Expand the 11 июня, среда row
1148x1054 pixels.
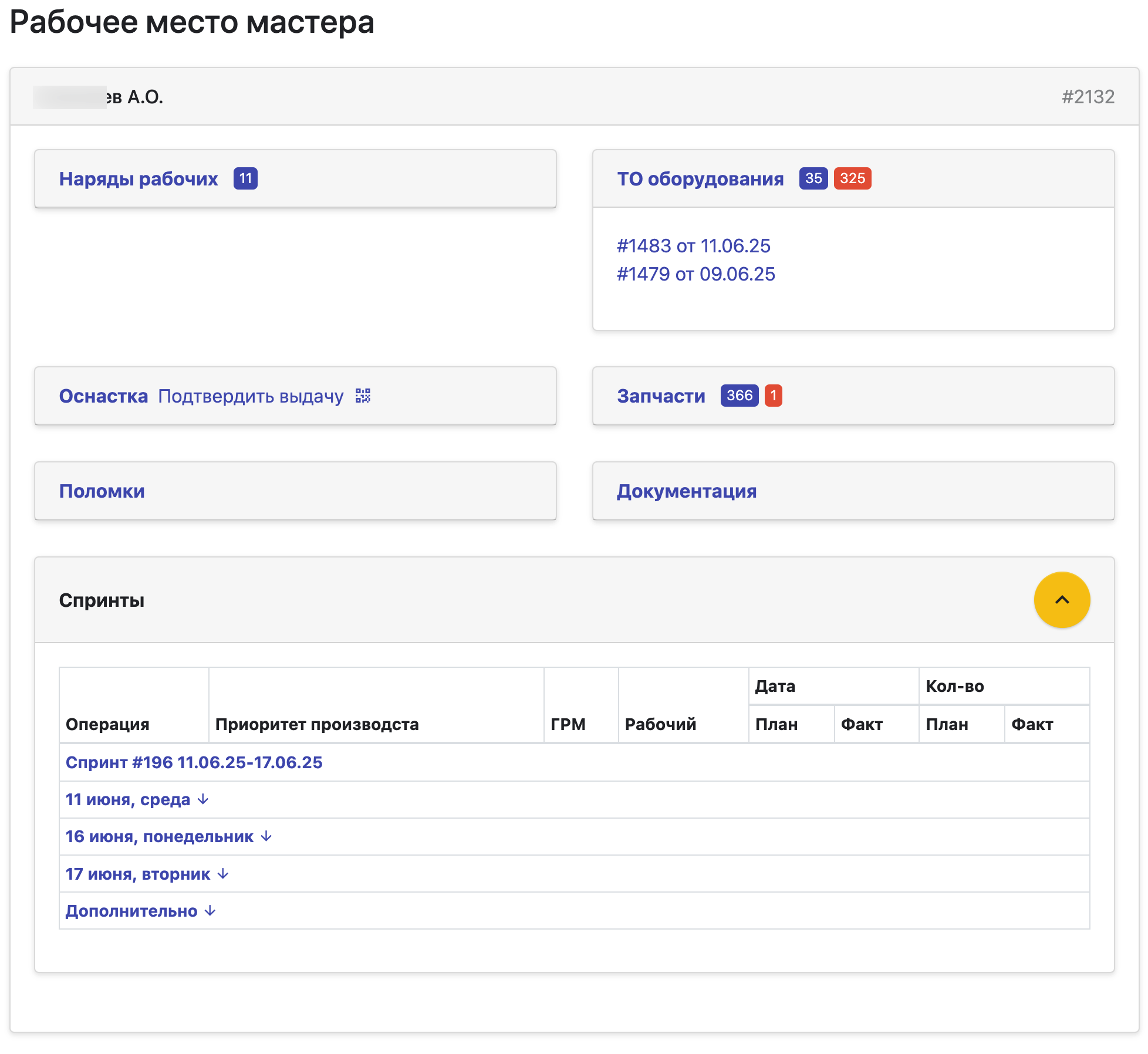click(137, 799)
